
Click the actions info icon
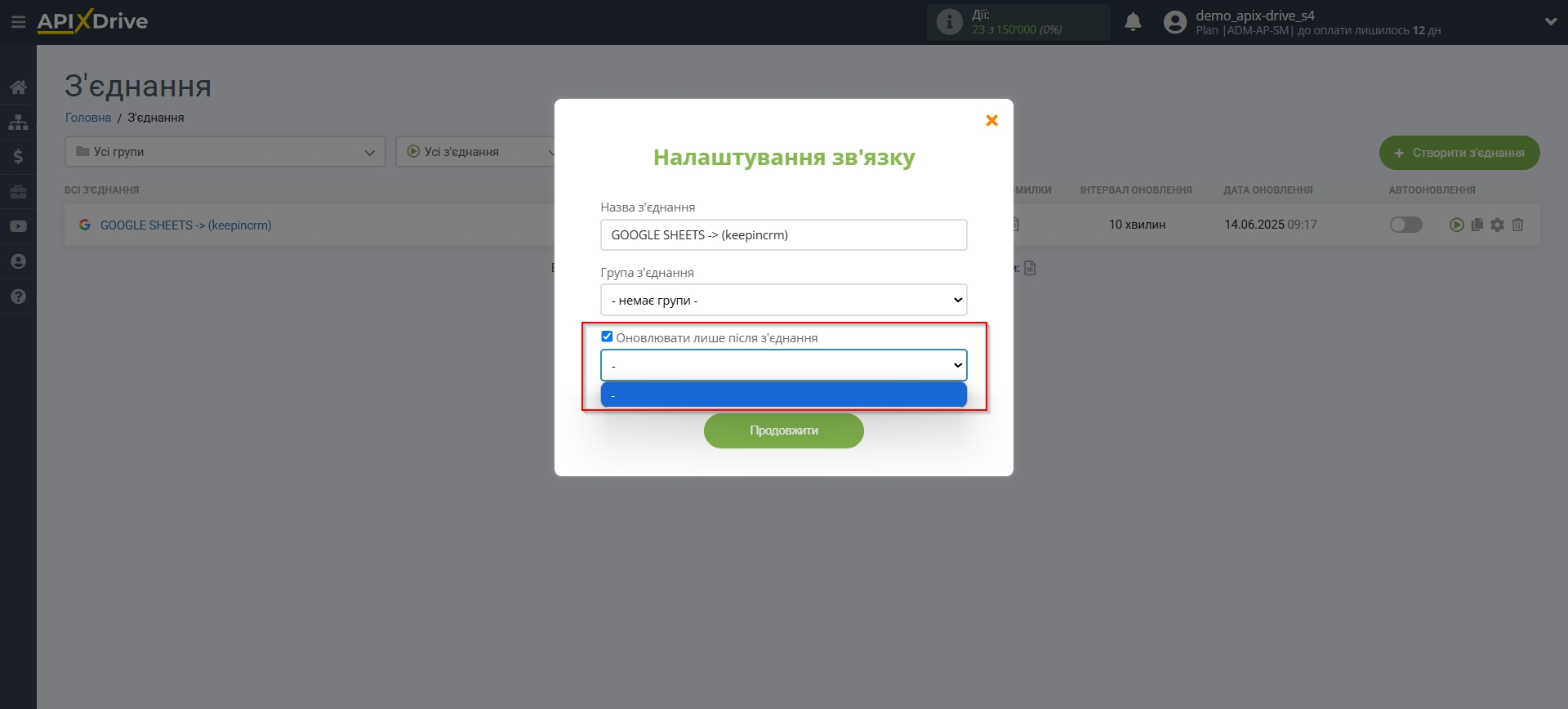pyautogui.click(x=949, y=22)
